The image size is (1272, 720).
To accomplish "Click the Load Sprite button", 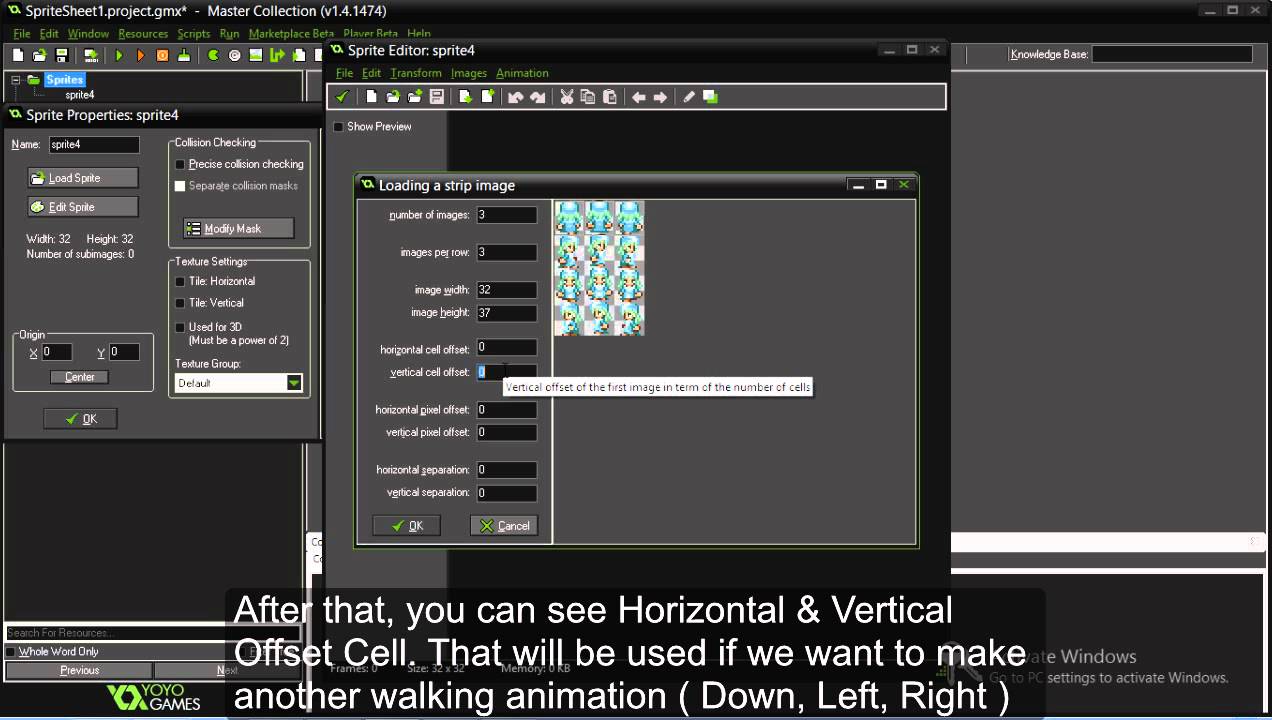I will click(x=83, y=178).
